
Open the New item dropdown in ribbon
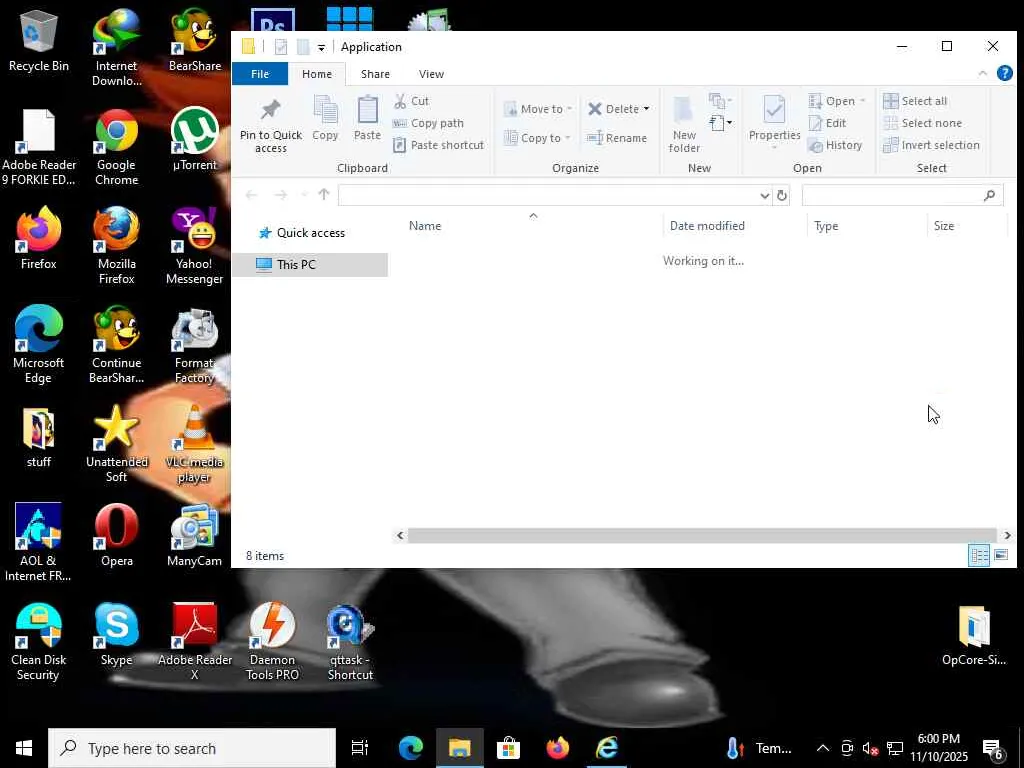pyautogui.click(x=720, y=101)
